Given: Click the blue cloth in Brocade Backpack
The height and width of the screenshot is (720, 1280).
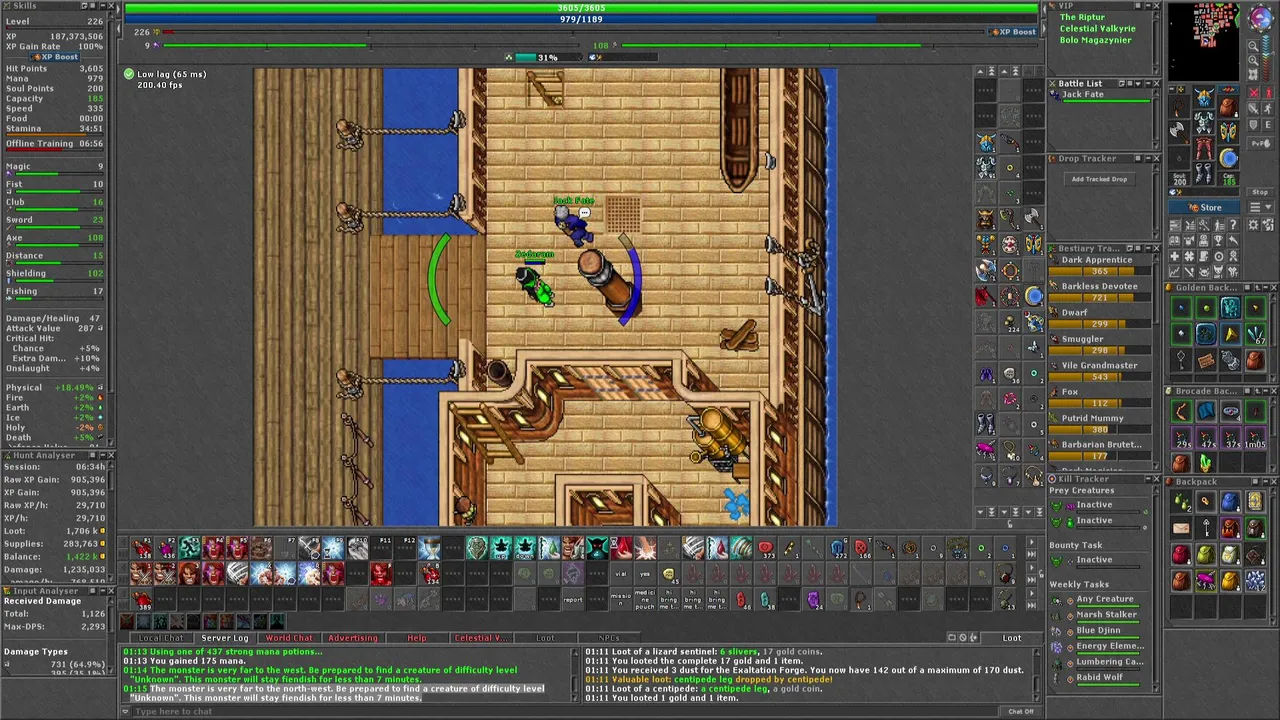Looking at the screenshot, I should click(x=1206, y=411).
